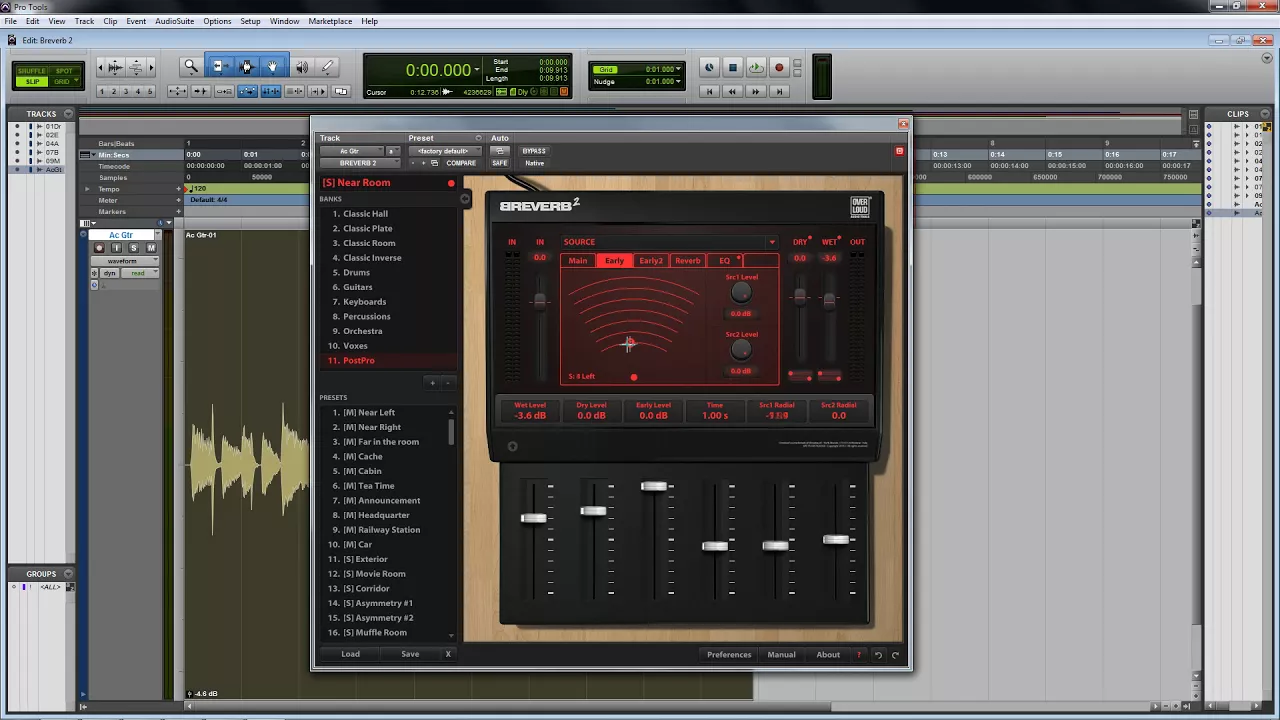Mute the Ac Gtr track
Image resolution: width=1280 pixels, height=720 pixels.
[151, 248]
